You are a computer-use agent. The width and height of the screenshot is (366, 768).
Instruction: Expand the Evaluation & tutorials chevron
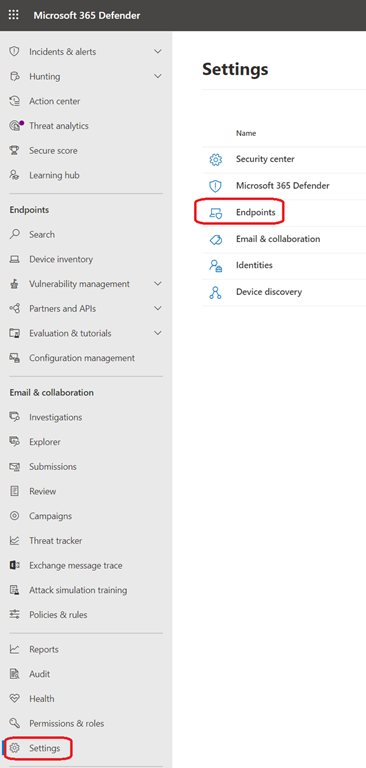157,333
